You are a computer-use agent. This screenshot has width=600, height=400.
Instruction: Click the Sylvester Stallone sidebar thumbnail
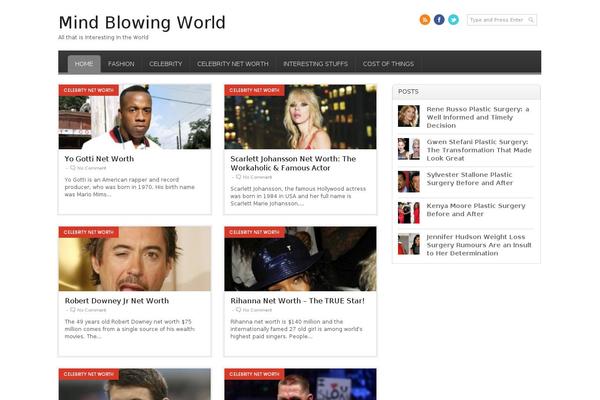409,181
